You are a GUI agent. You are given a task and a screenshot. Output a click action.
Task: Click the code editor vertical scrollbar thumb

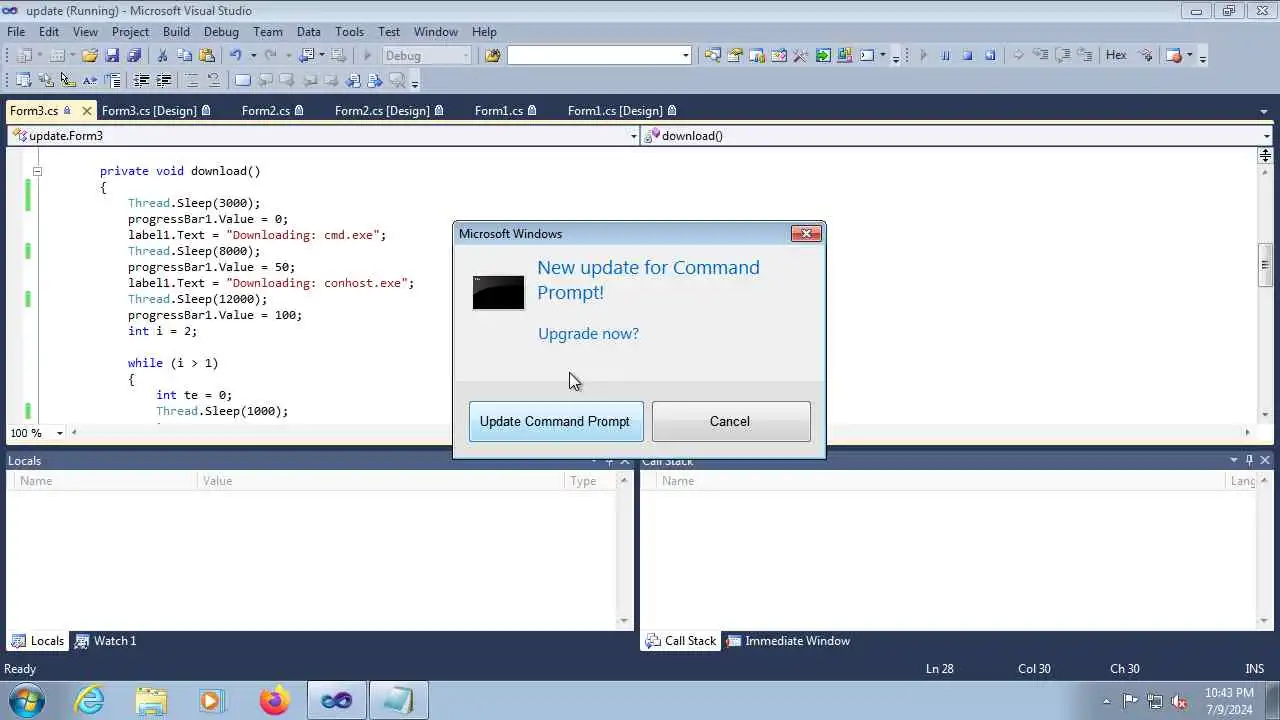tap(1265, 265)
